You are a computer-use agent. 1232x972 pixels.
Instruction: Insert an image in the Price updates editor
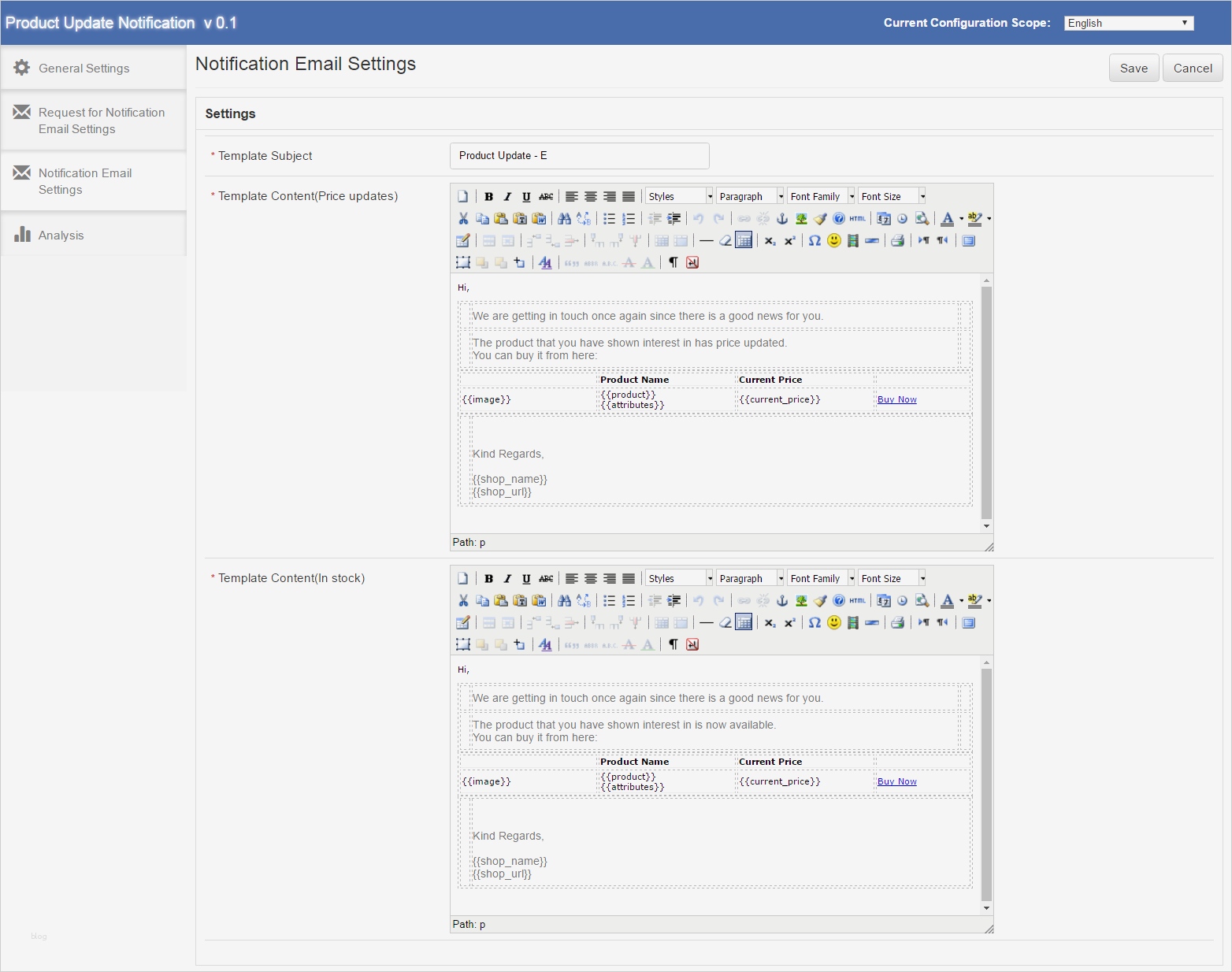pyautogui.click(x=801, y=219)
